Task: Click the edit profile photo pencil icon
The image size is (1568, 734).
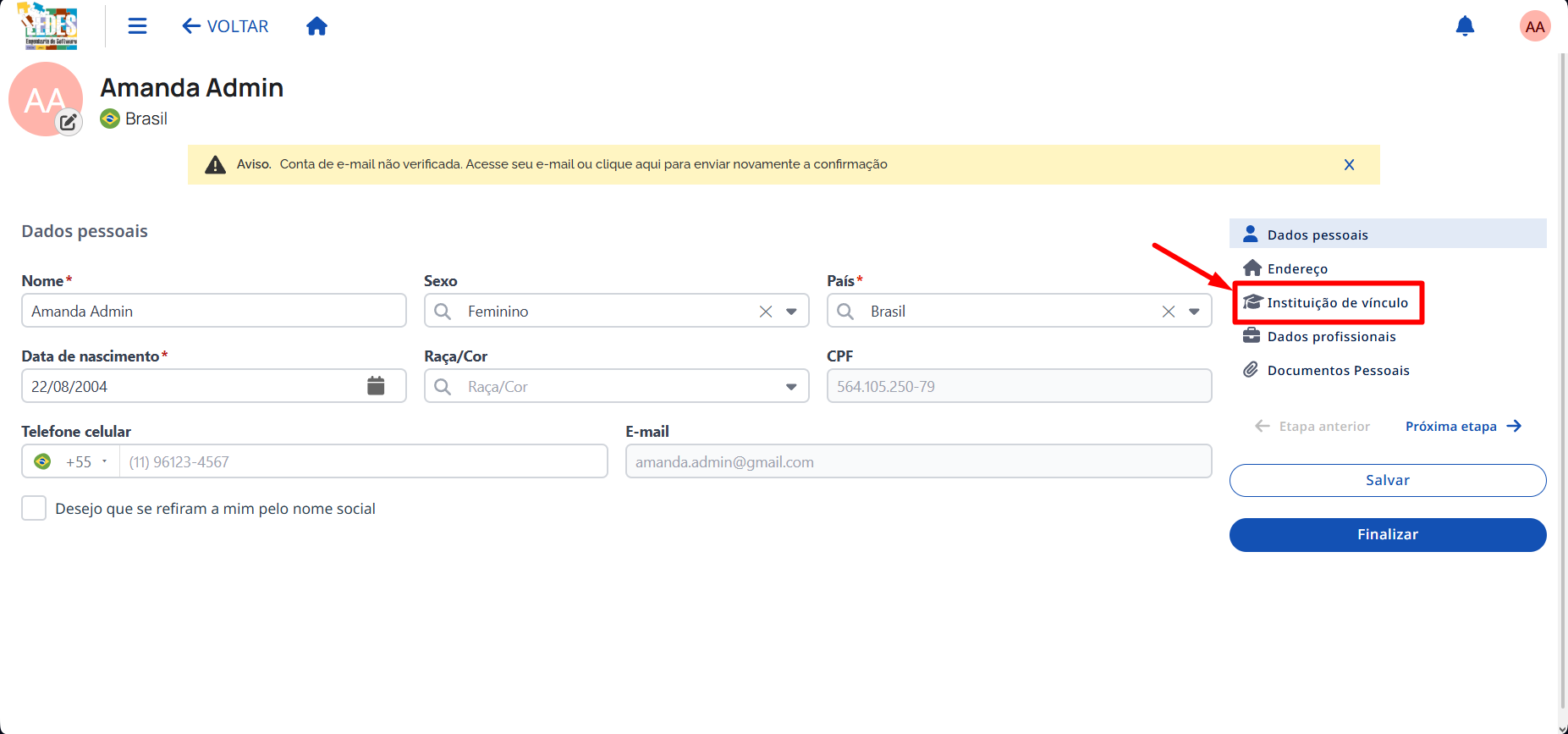Action: pos(69,123)
